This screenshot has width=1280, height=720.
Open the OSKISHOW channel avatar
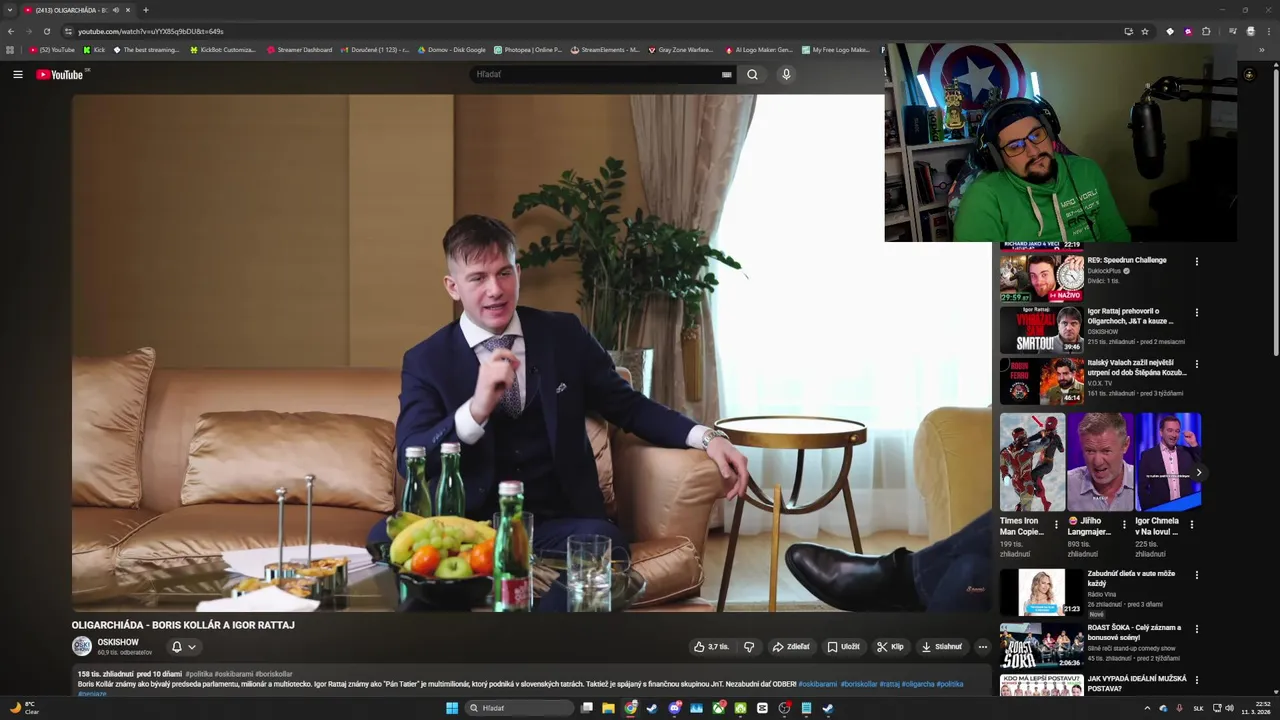point(82,647)
